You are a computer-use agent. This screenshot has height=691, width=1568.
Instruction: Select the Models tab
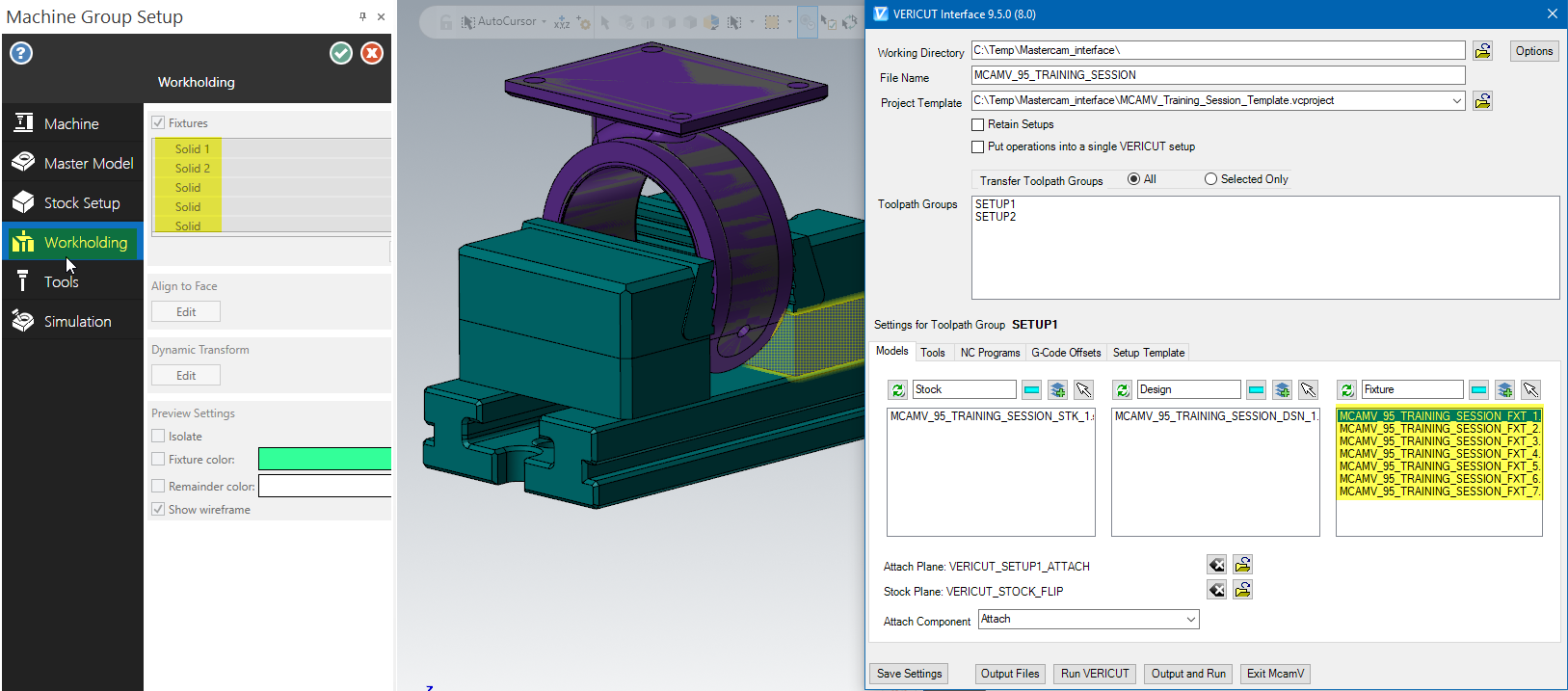(891, 352)
